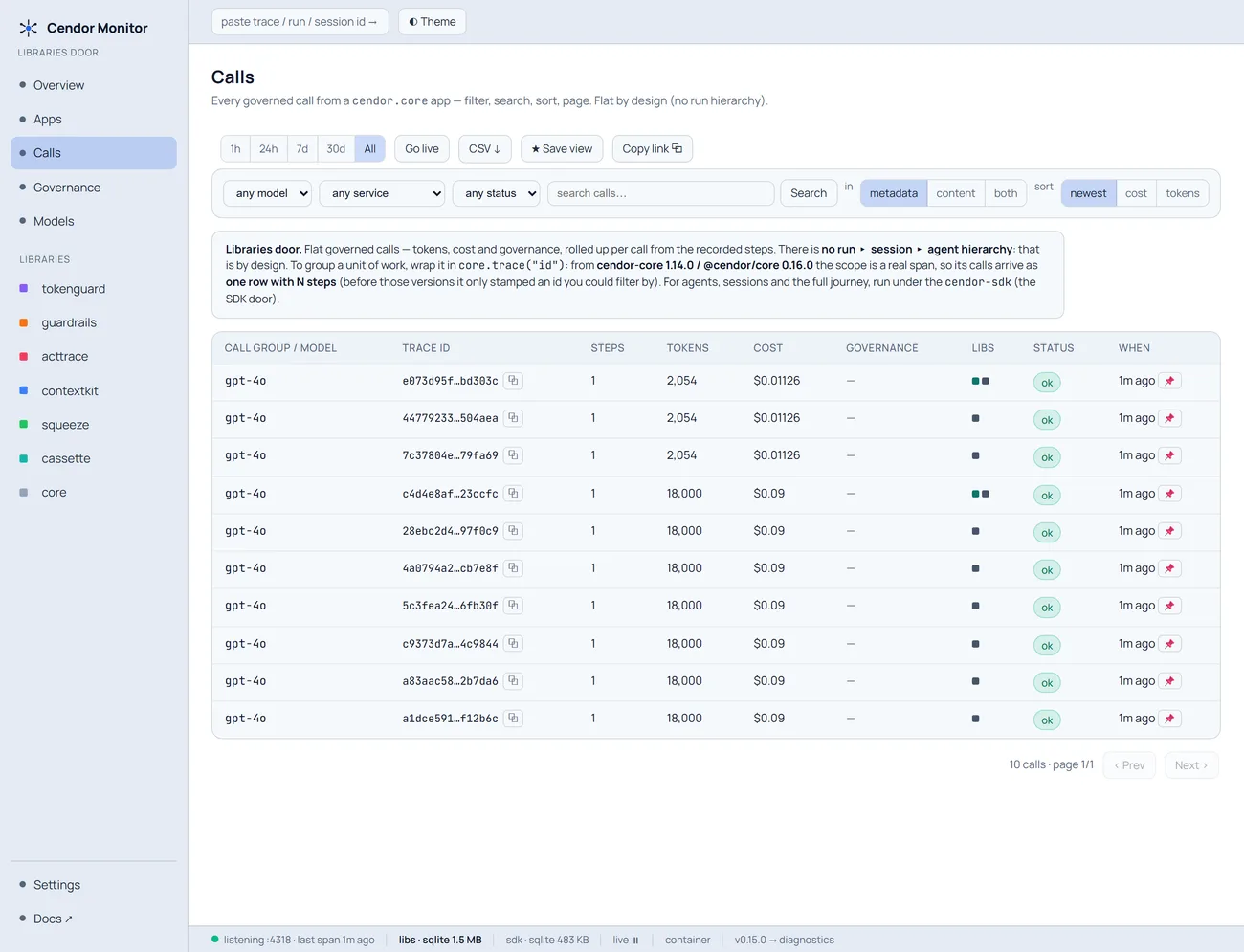Viewport: 1244px width, 952px height.
Task: Pause the live stream in status bar
Action: click(626, 940)
